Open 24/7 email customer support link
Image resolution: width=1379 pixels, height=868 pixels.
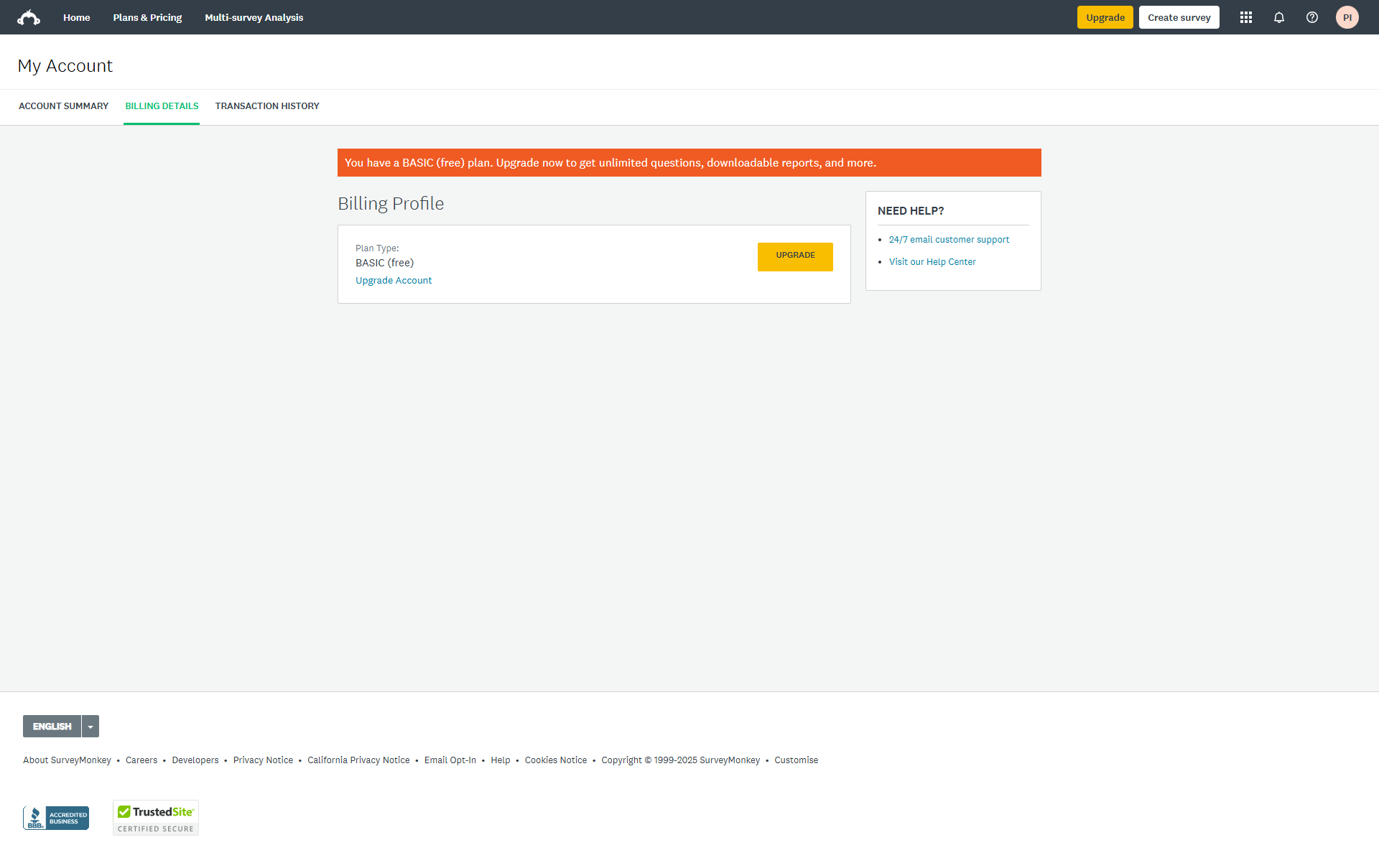pyautogui.click(x=949, y=240)
